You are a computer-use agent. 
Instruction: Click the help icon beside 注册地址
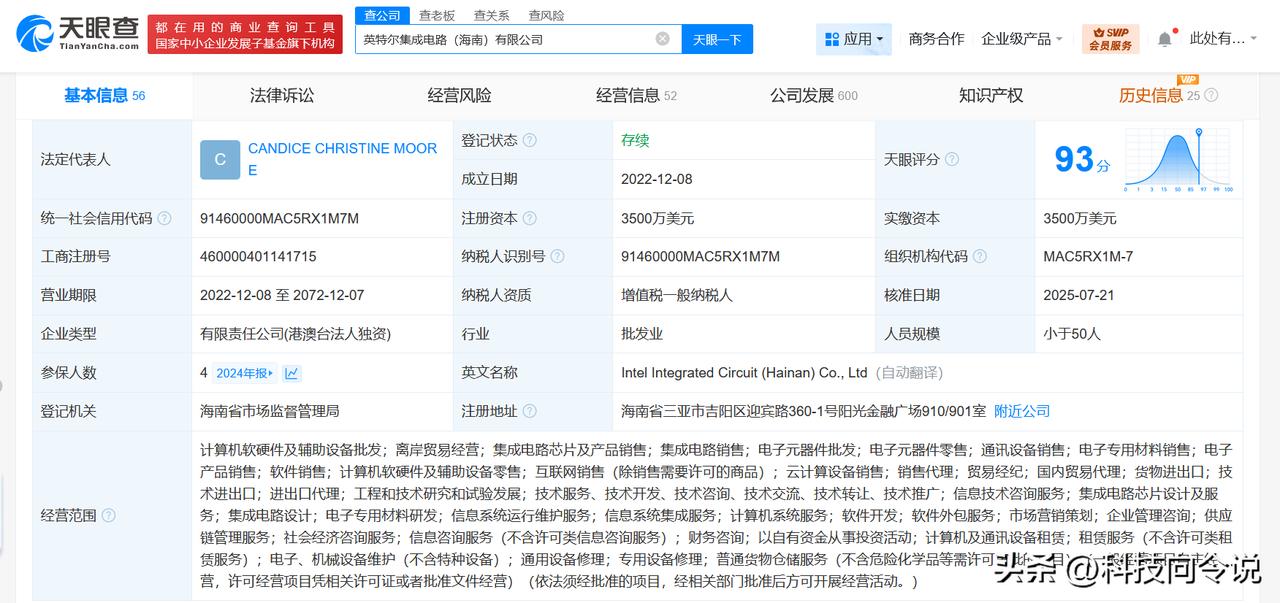pyautogui.click(x=530, y=411)
